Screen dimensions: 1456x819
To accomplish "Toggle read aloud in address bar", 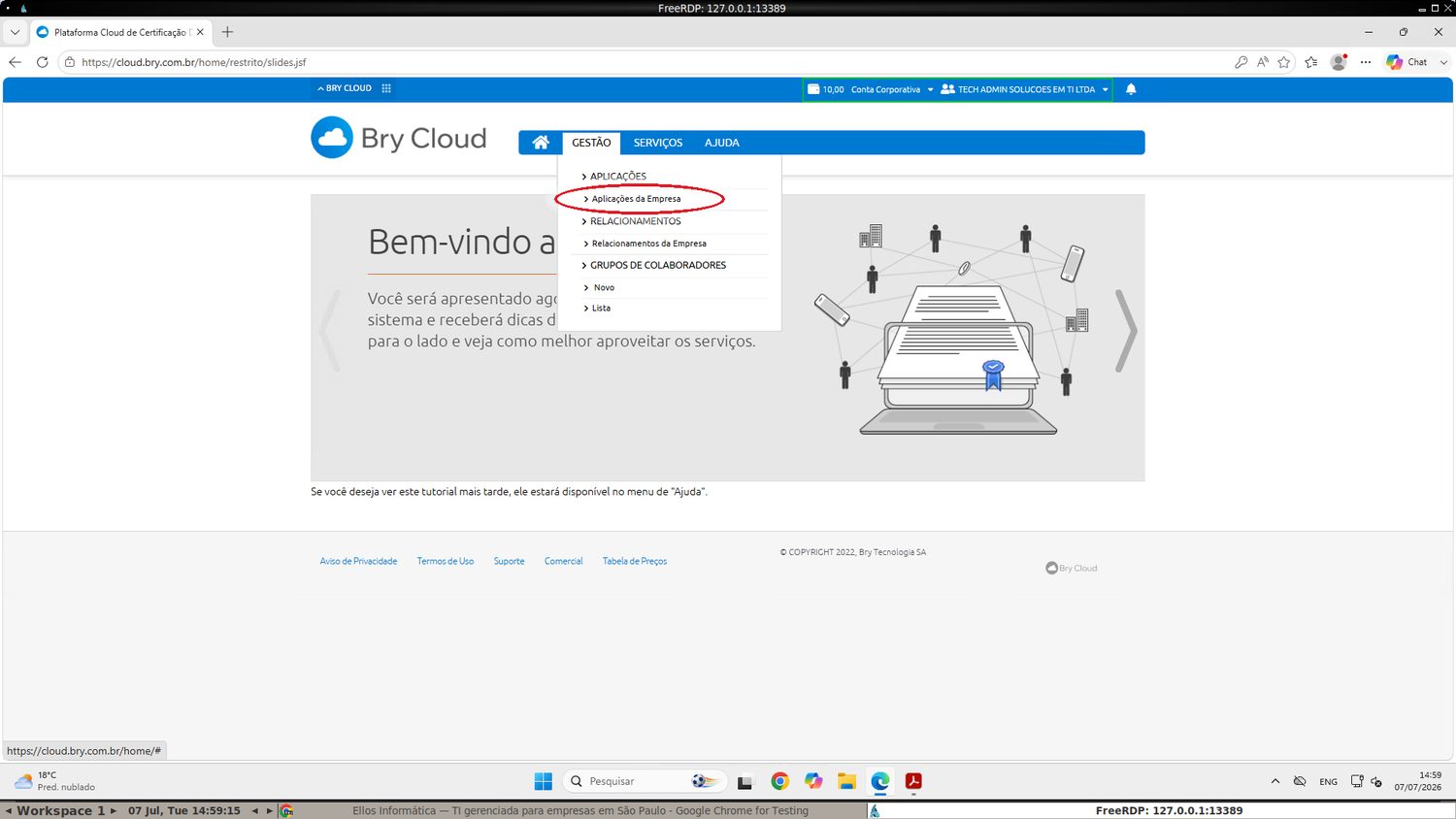I will [x=1263, y=62].
